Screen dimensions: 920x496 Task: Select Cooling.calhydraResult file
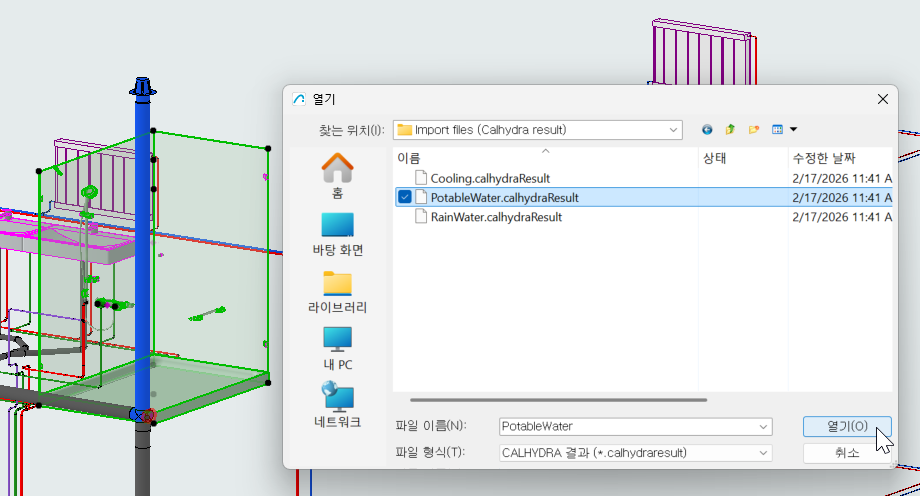click(490, 178)
